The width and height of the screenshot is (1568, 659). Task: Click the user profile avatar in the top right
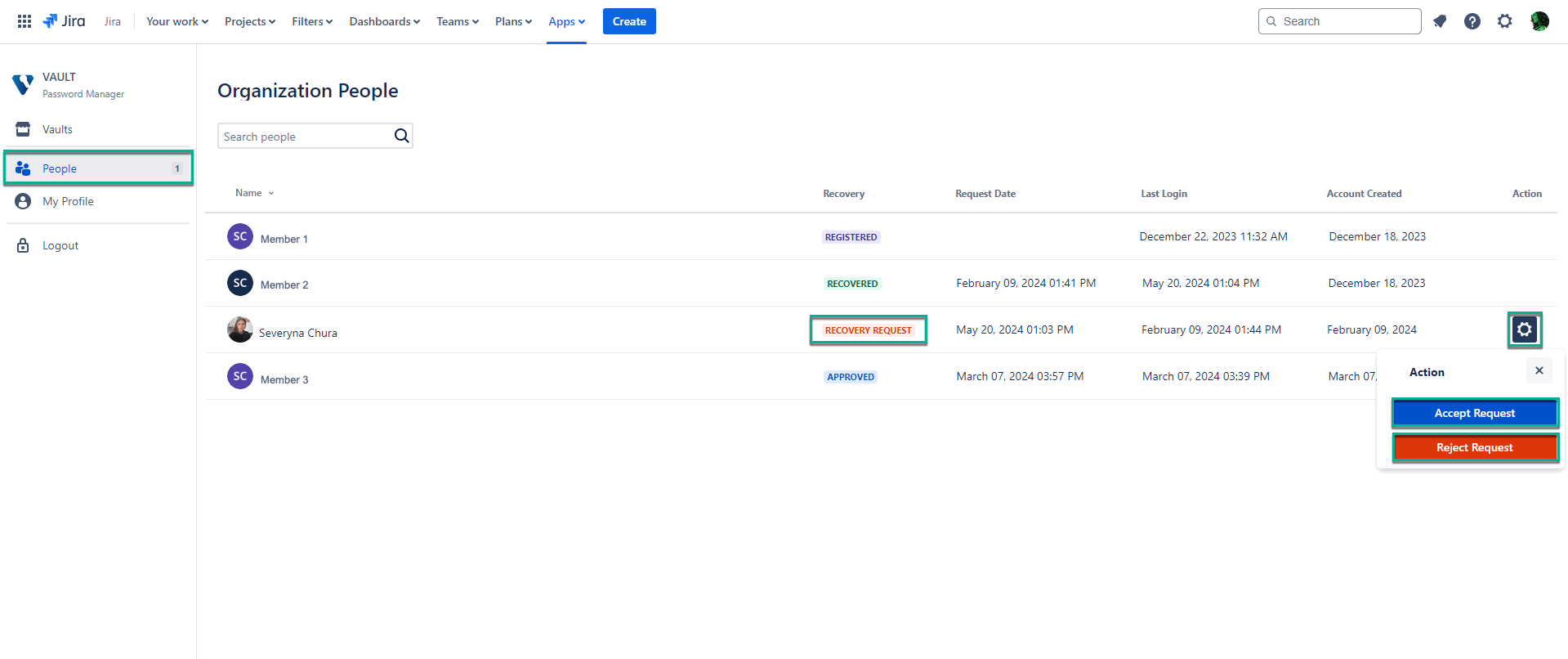1539,21
